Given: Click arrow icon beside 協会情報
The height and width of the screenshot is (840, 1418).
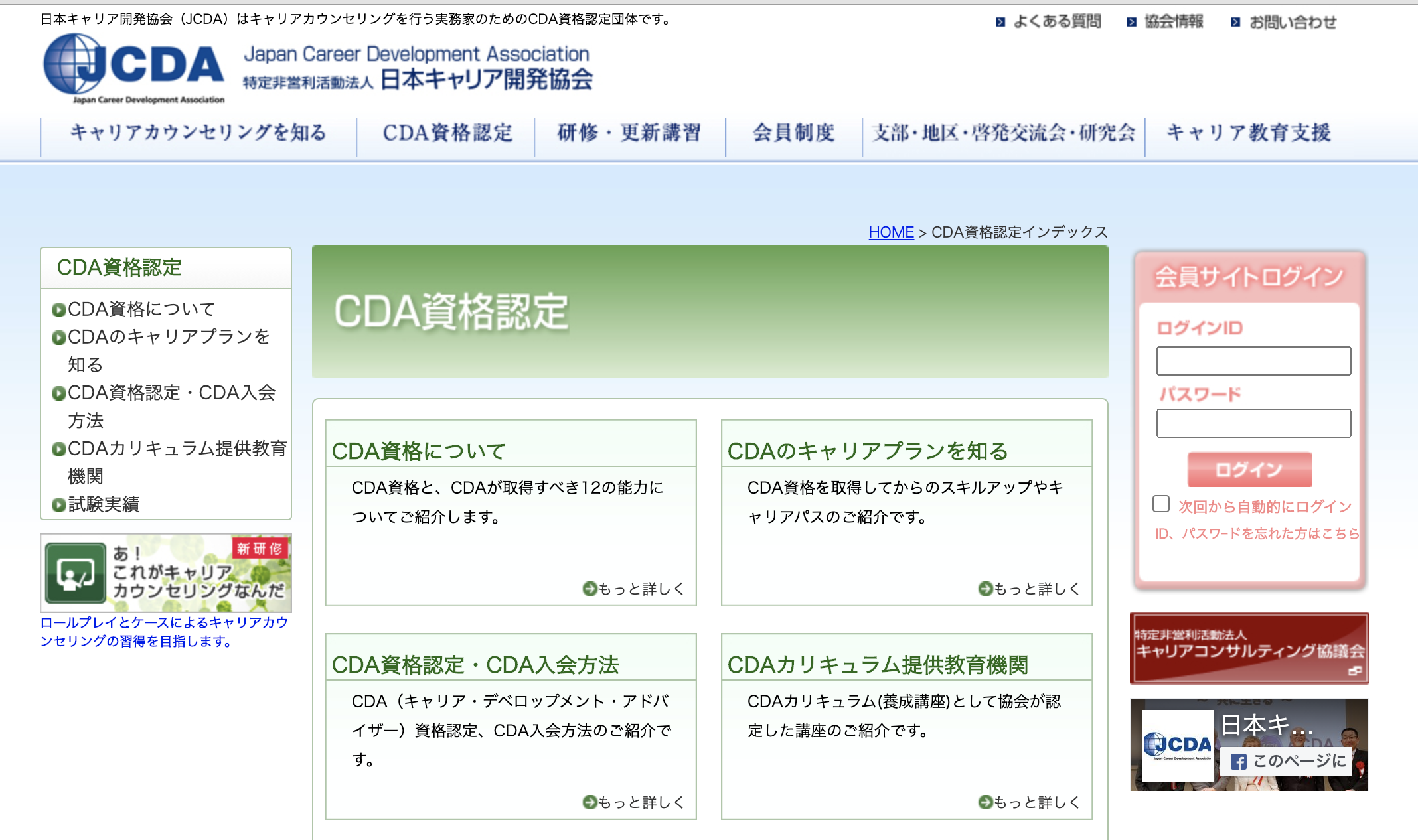Looking at the screenshot, I should (x=1132, y=22).
